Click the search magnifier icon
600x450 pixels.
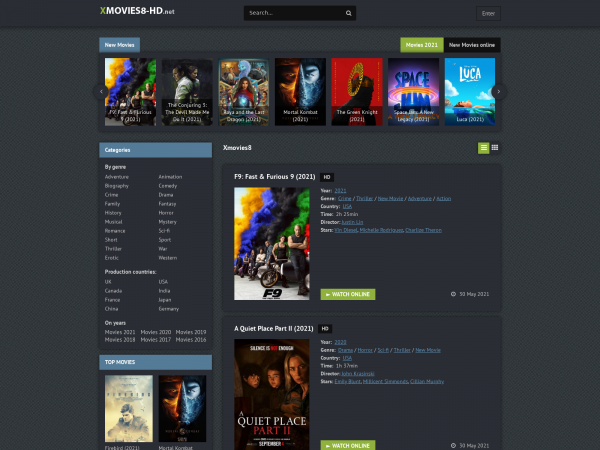349,14
